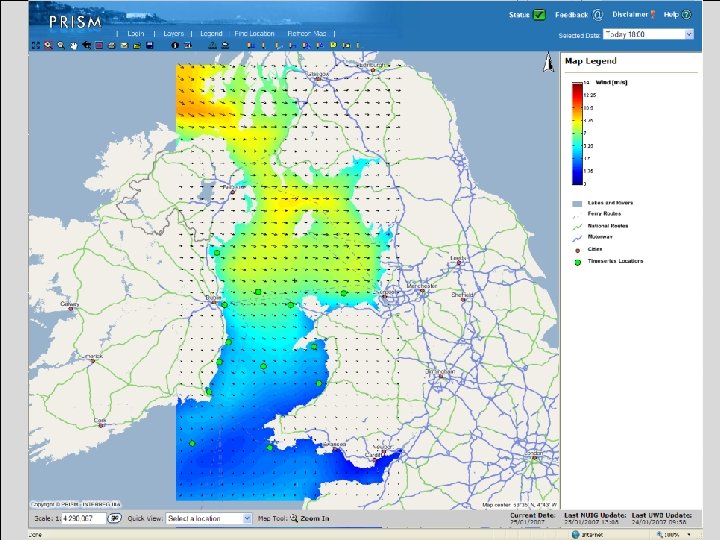The height and width of the screenshot is (540, 720).
Task: Click the 'Ferry Routes' legend label
Action: coord(604,214)
